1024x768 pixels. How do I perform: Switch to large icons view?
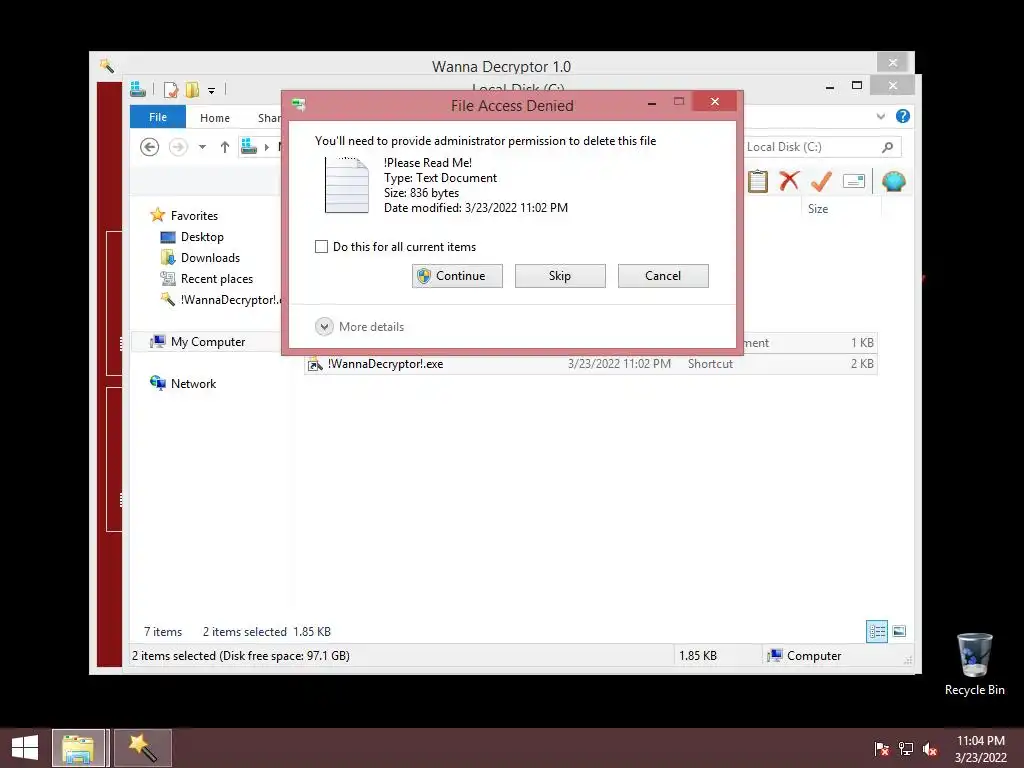tap(899, 631)
